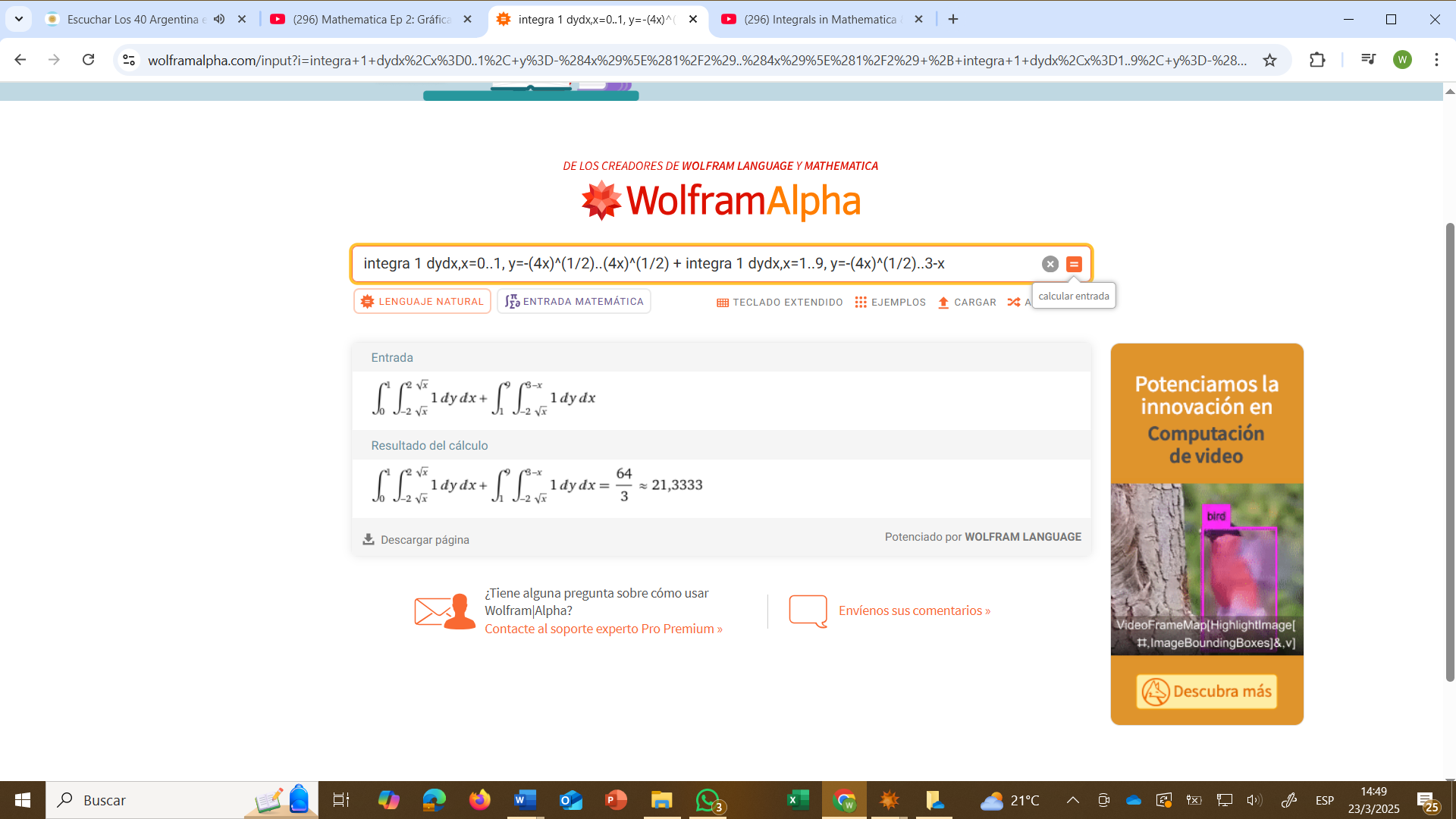The image size is (1456, 819).
Task: Clear the WolframAlpha query input
Action: [1050, 264]
